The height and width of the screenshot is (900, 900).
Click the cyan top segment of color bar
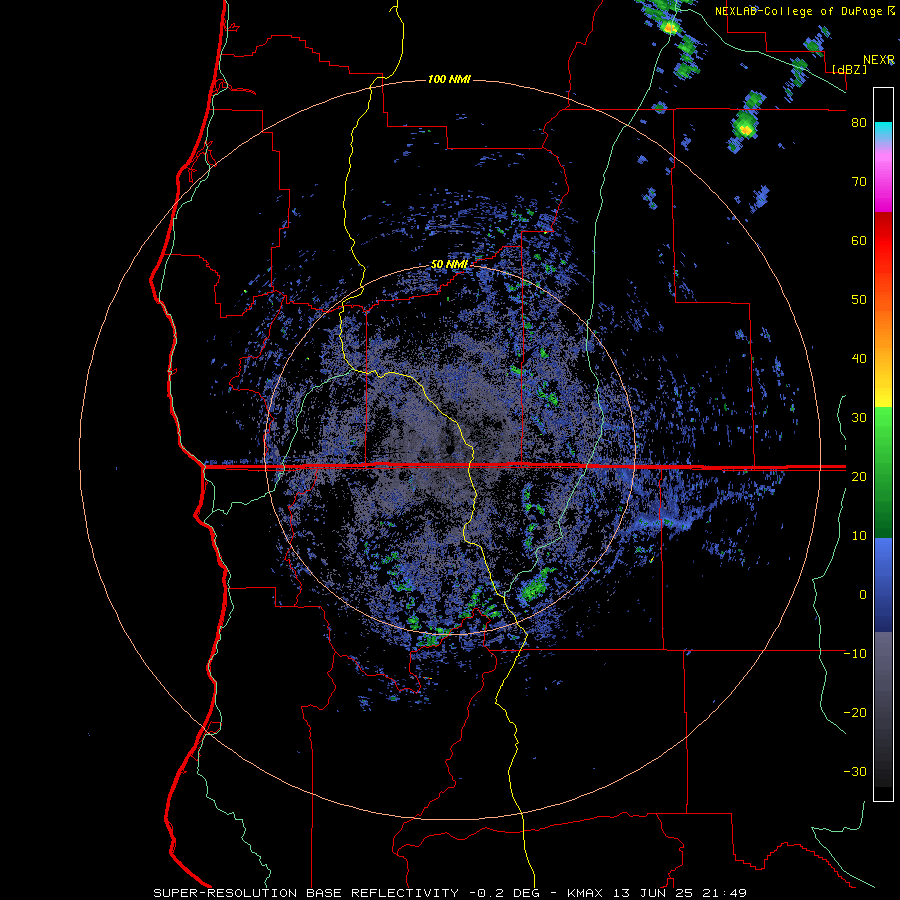tap(883, 131)
